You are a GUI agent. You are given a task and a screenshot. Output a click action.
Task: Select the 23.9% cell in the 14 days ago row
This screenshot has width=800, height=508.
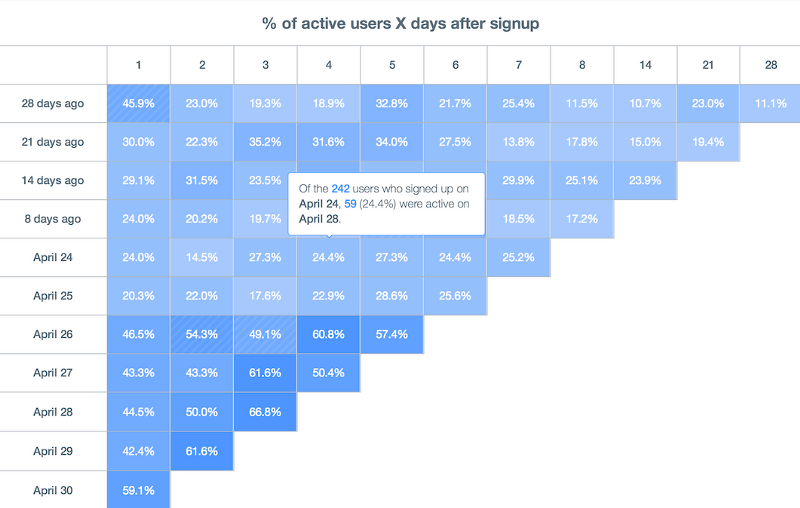[x=645, y=181]
